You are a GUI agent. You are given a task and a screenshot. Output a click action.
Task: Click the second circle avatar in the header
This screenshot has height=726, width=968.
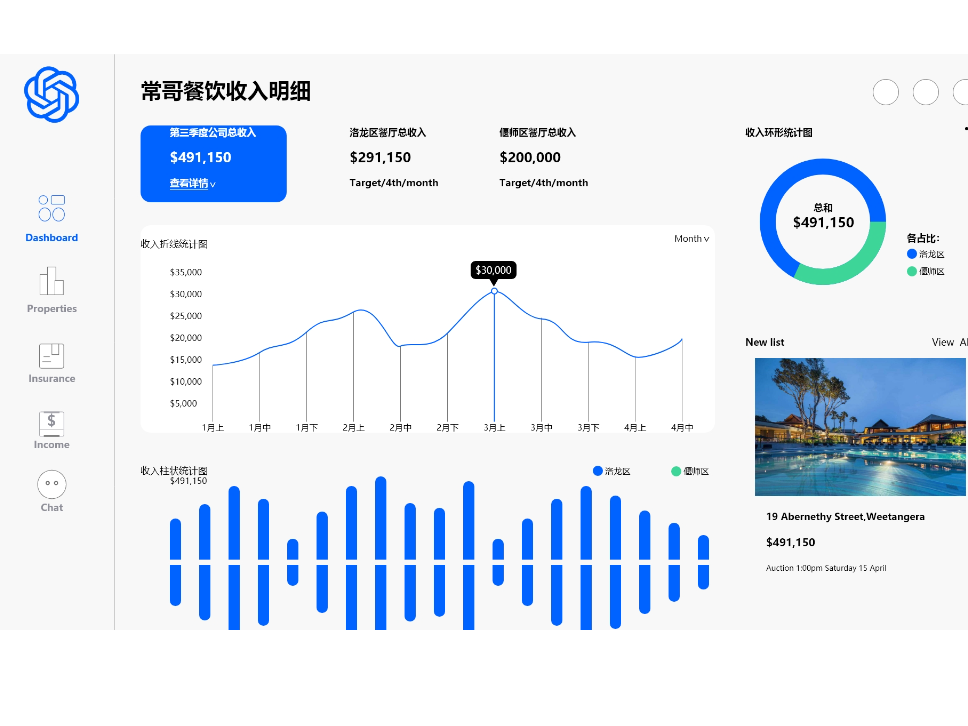coord(926,91)
